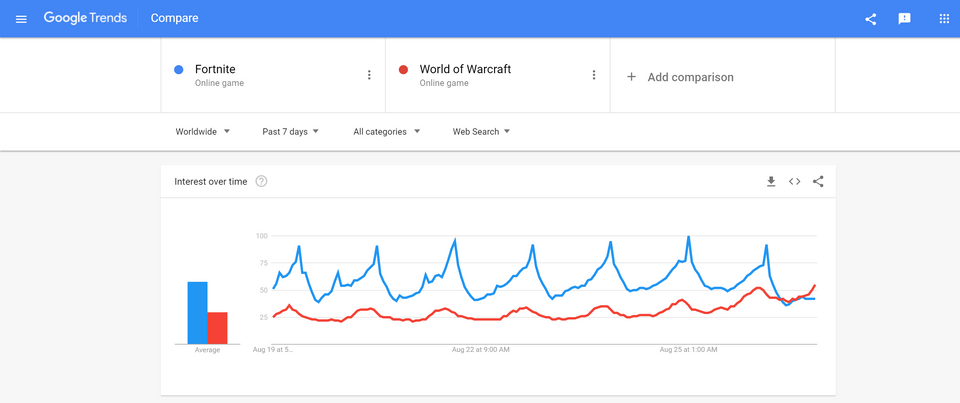Open the hamburger main menu

coord(21,19)
